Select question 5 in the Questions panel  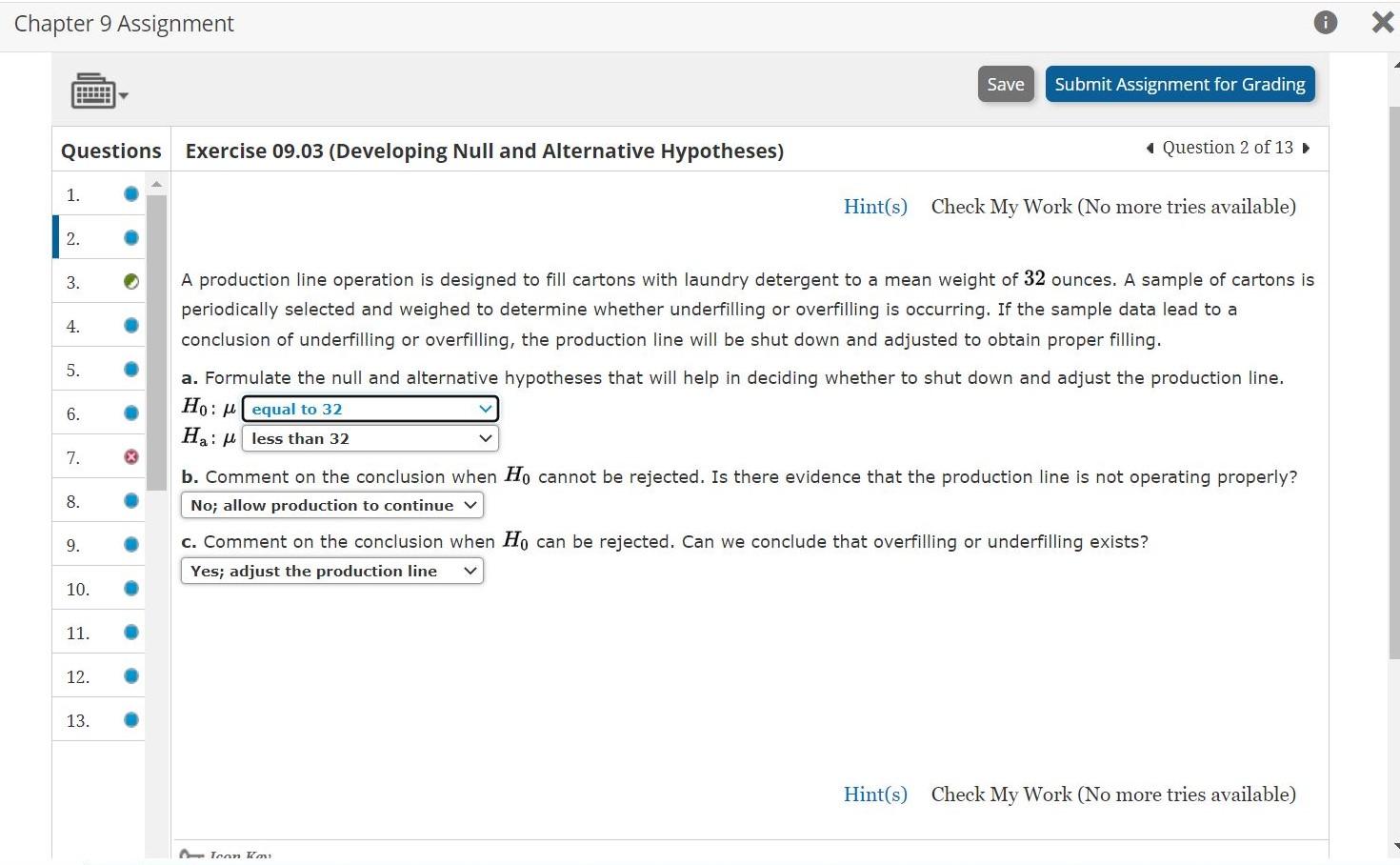[90, 369]
